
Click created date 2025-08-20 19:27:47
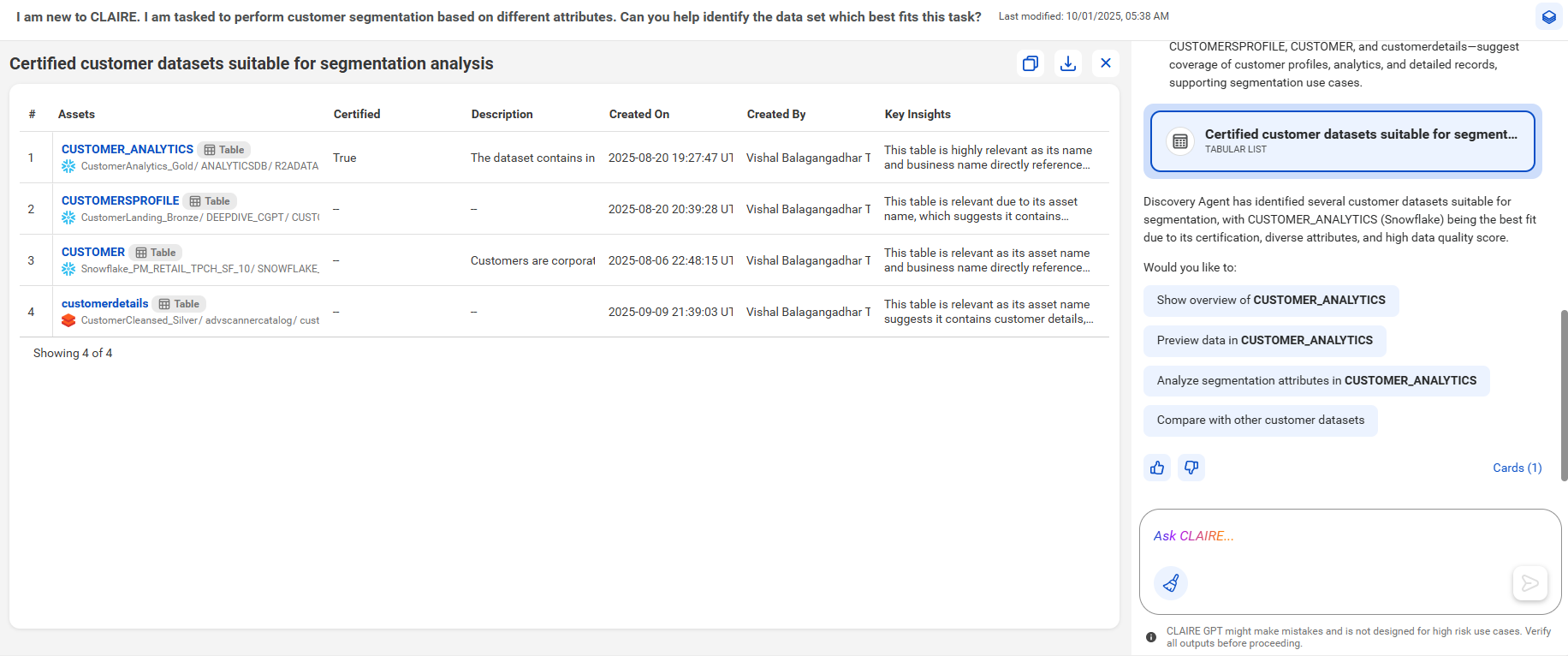point(671,158)
